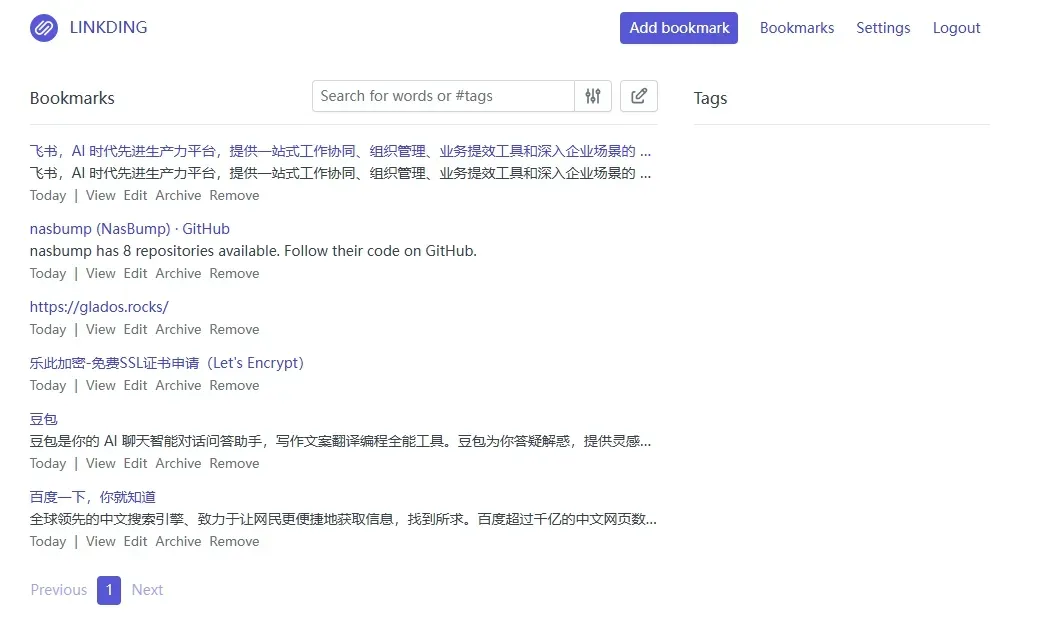This screenshot has width=1042, height=617.
Task: Focus the search words or tags field
Action: tap(443, 96)
